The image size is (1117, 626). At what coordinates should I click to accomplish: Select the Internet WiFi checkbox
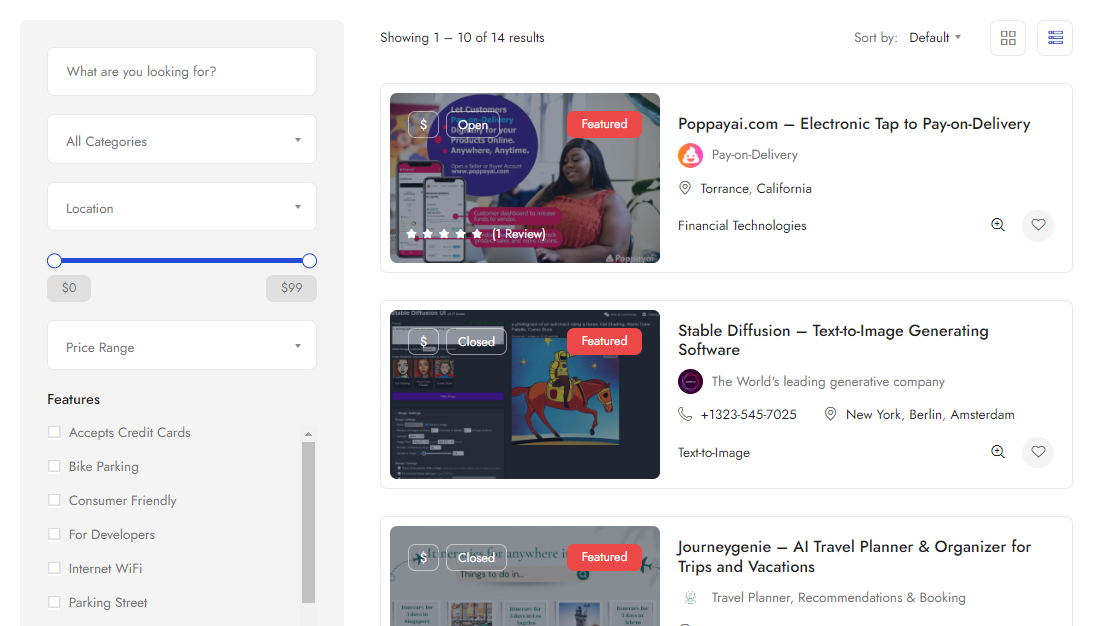[54, 568]
